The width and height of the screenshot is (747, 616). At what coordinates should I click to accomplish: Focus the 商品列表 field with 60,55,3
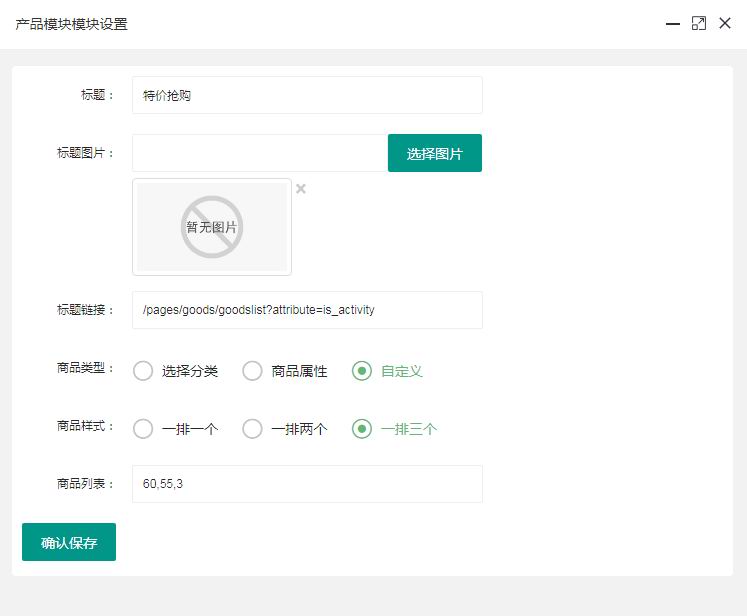coord(307,484)
